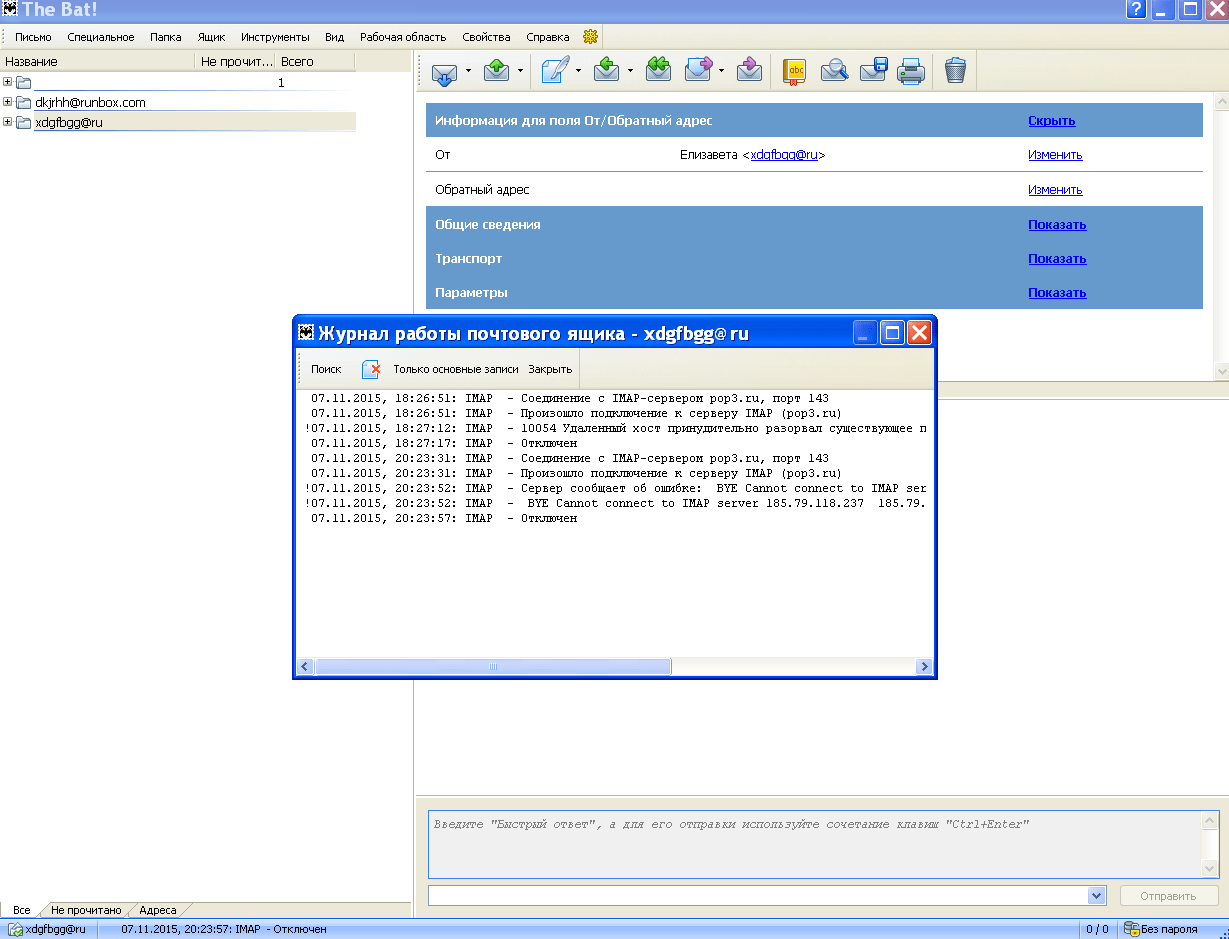This screenshot has width=1229, height=939.
Task: Click the Всего column header
Action: tap(315, 61)
